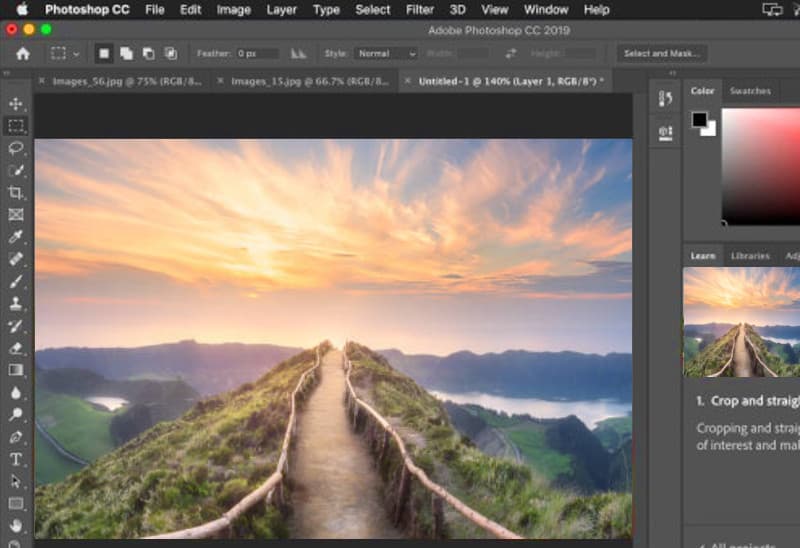This screenshot has width=800, height=548.
Task: Open the Apple menu
Action: pos(22,9)
